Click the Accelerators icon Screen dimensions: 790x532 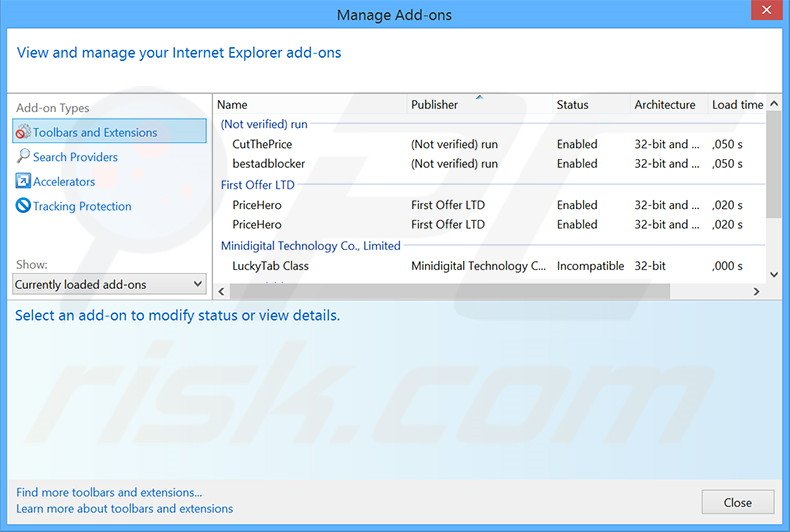point(23,181)
